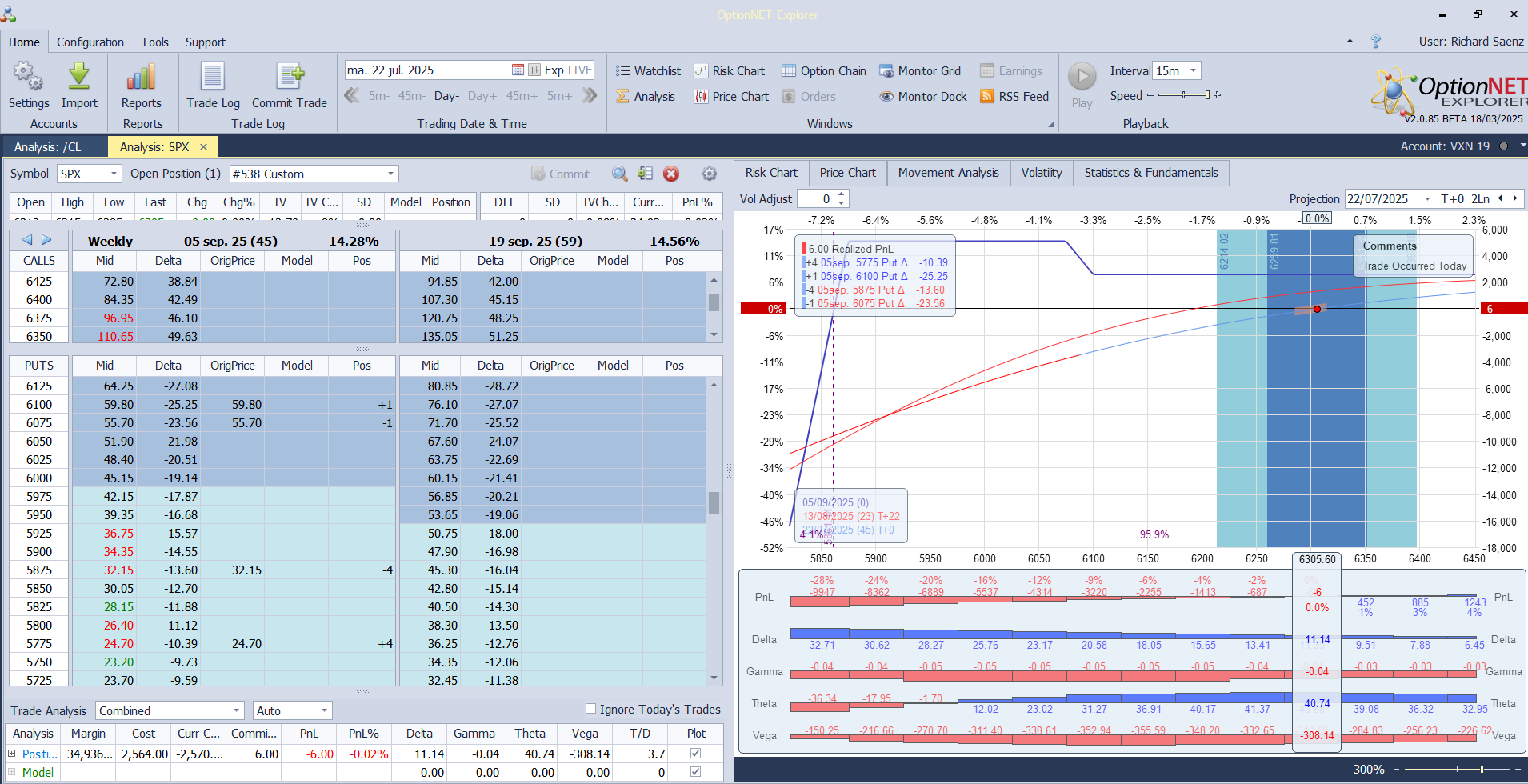1528x784 pixels.
Task: Toggle the Plot checkbox for the Model row
Action: [695, 772]
